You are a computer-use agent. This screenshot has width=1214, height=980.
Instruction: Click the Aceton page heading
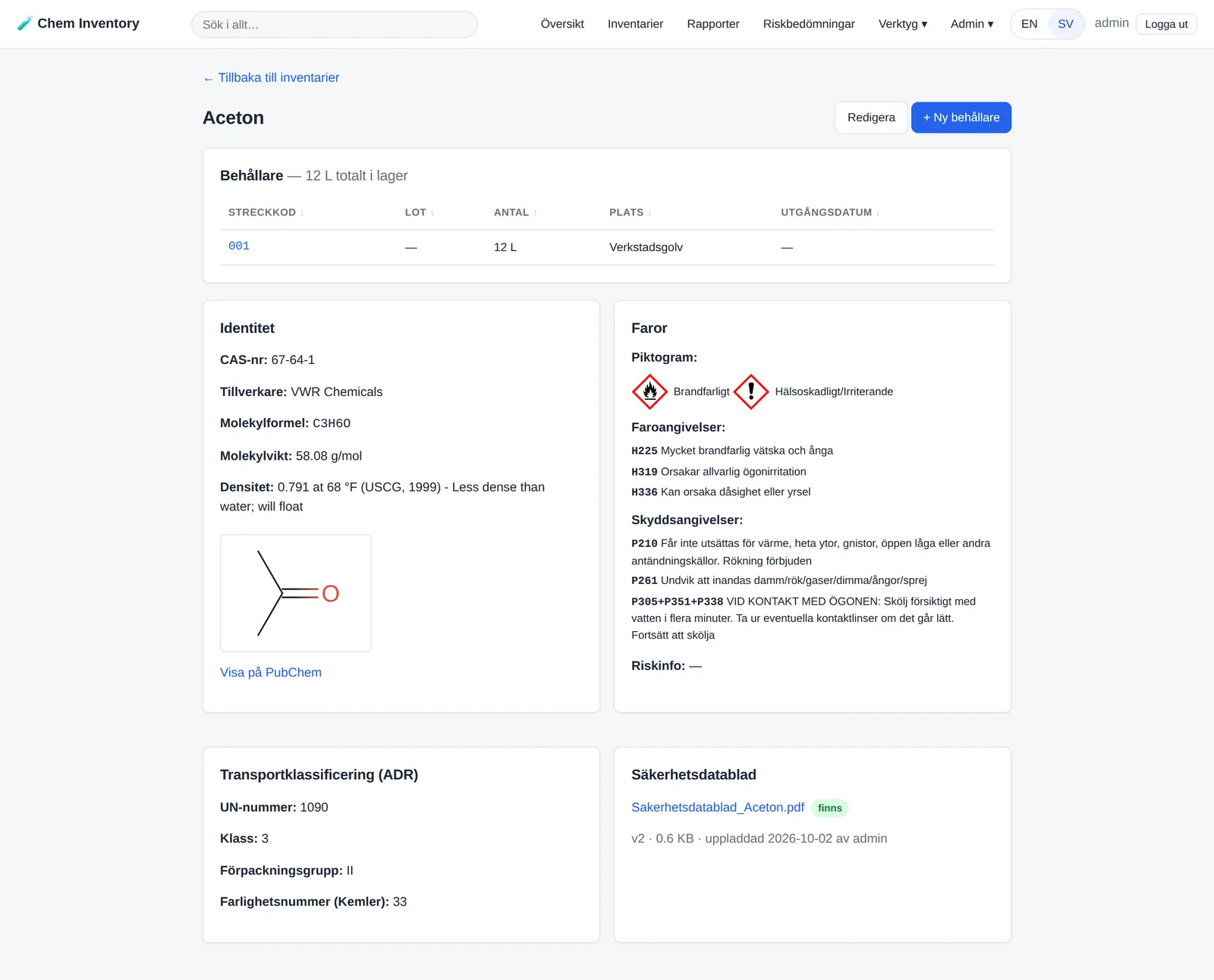point(234,118)
